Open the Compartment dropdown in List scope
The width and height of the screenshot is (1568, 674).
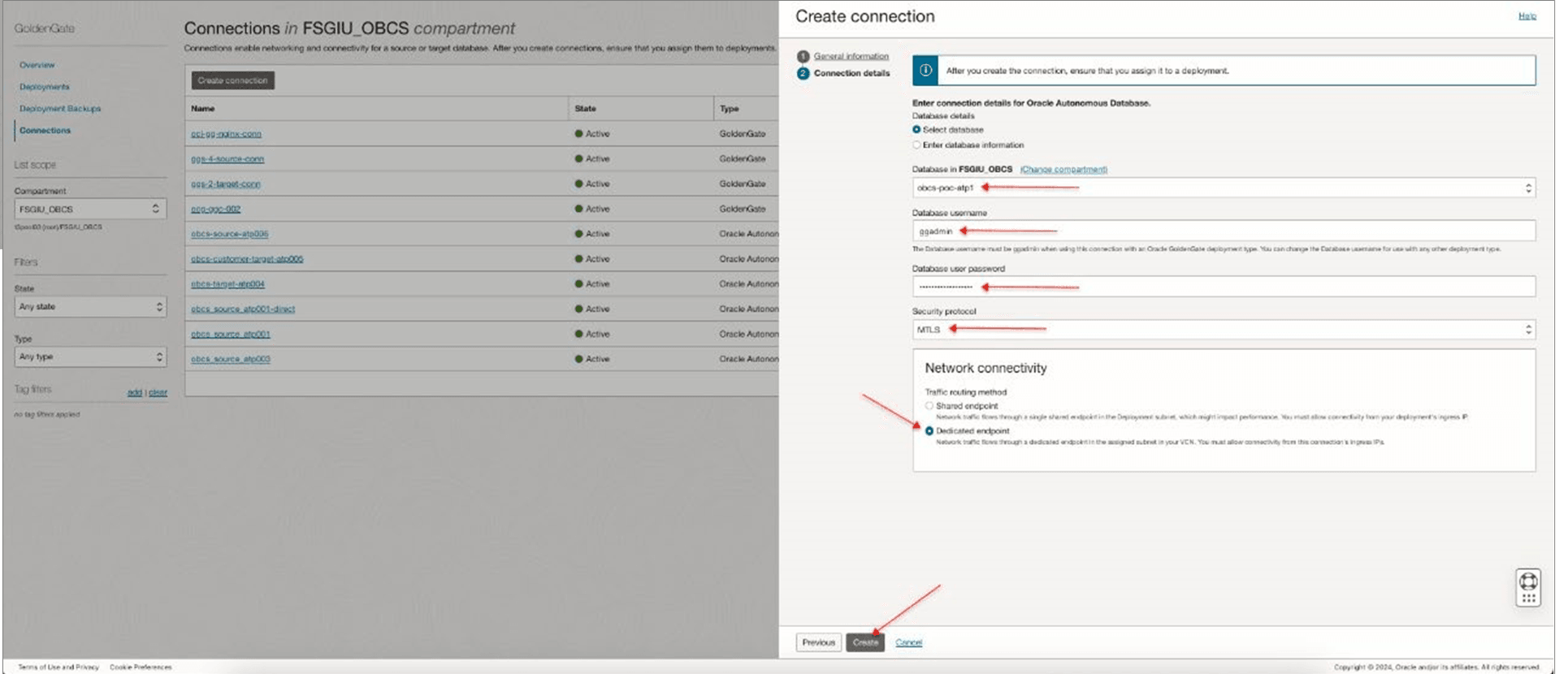(x=90, y=209)
